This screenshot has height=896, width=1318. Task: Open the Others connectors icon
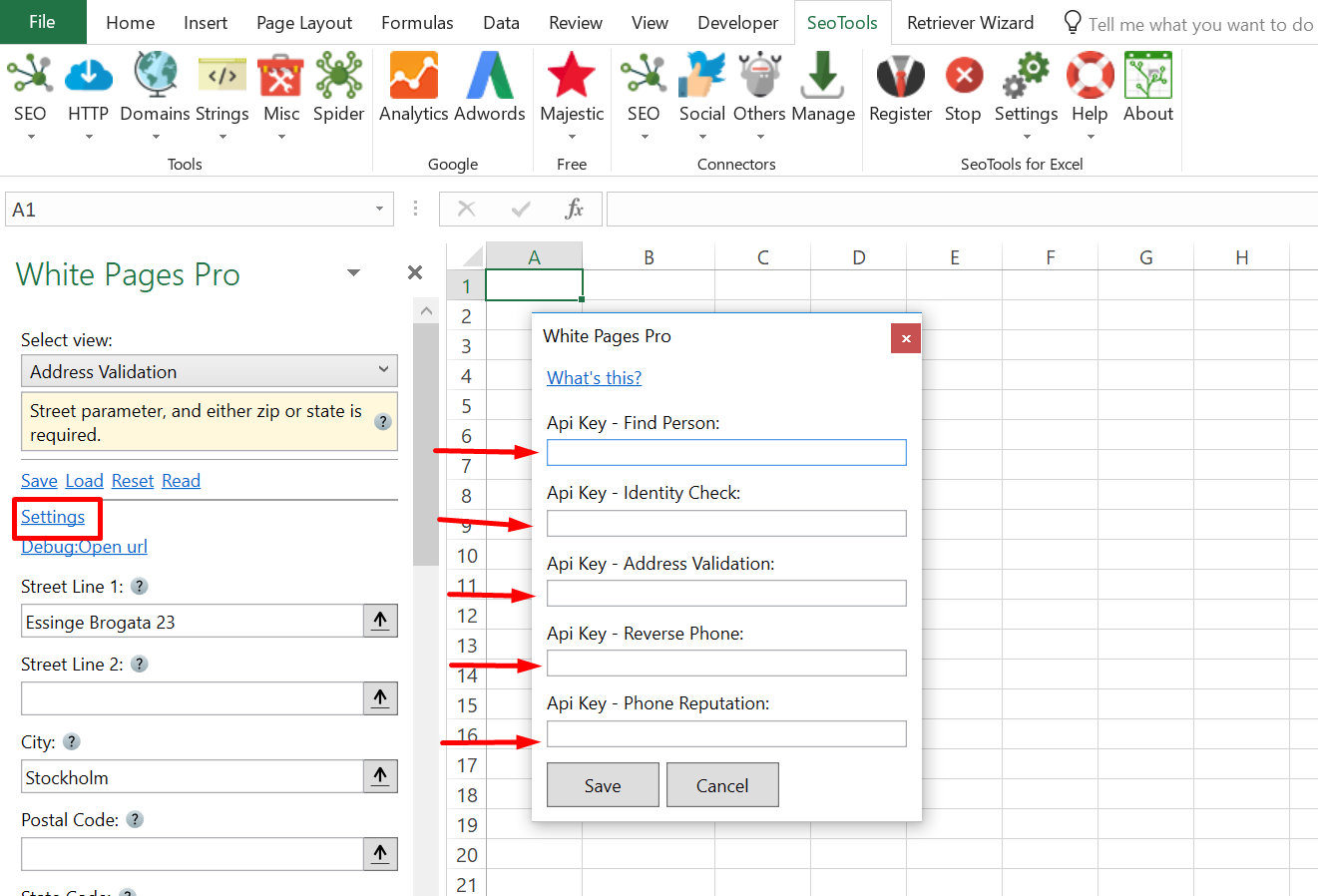point(760,76)
